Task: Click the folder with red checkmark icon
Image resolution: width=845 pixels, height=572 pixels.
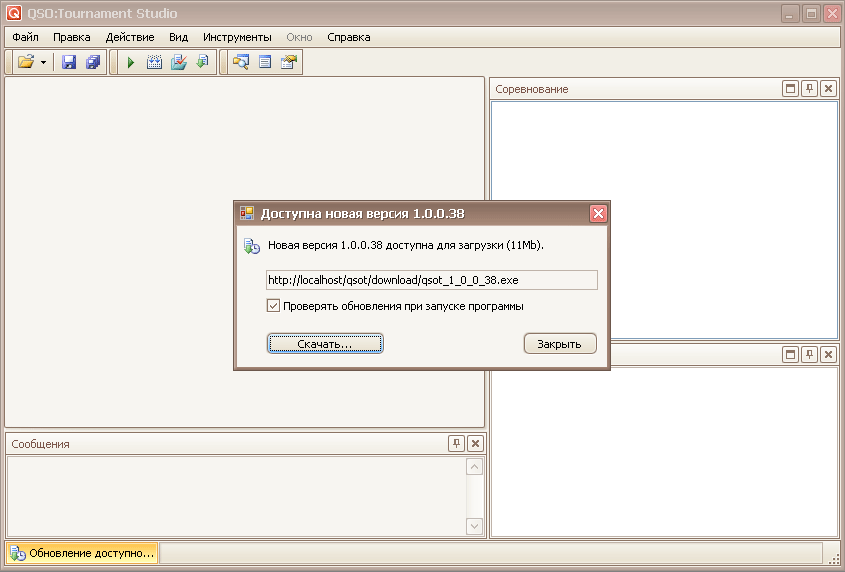Action: tap(179, 62)
